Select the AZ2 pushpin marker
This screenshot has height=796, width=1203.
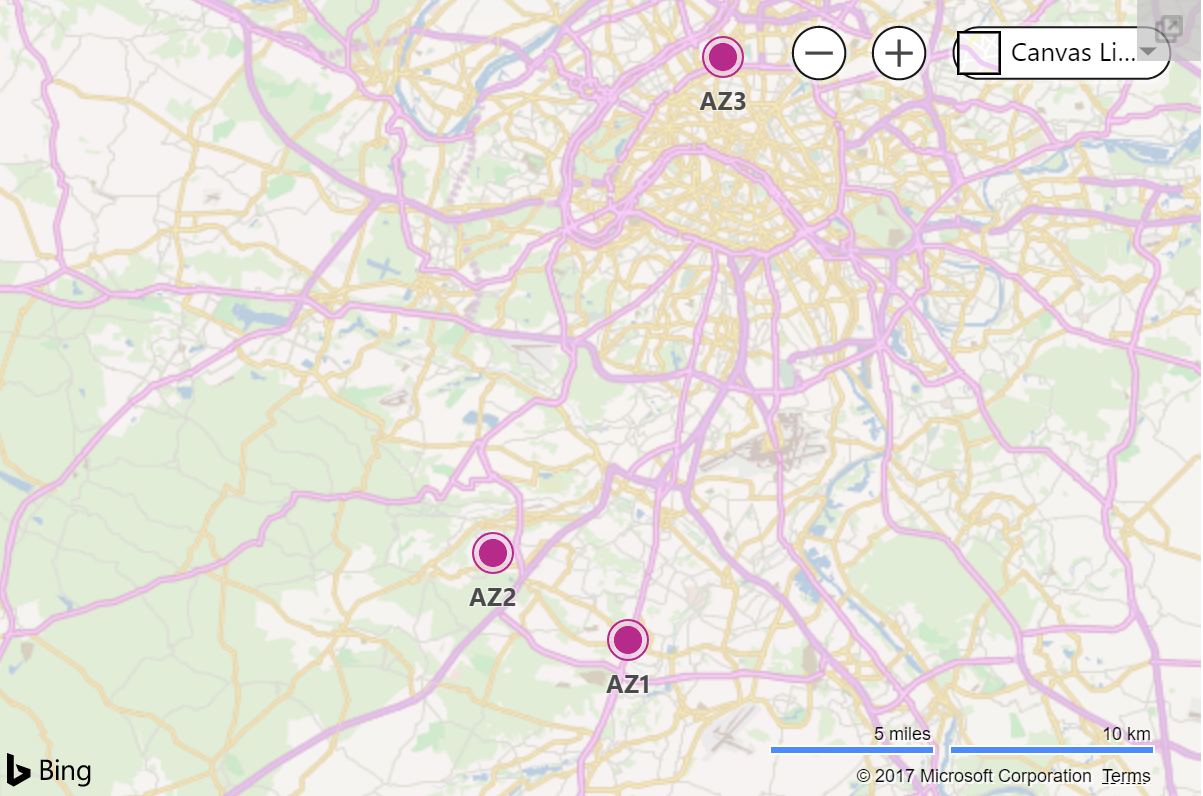492,552
